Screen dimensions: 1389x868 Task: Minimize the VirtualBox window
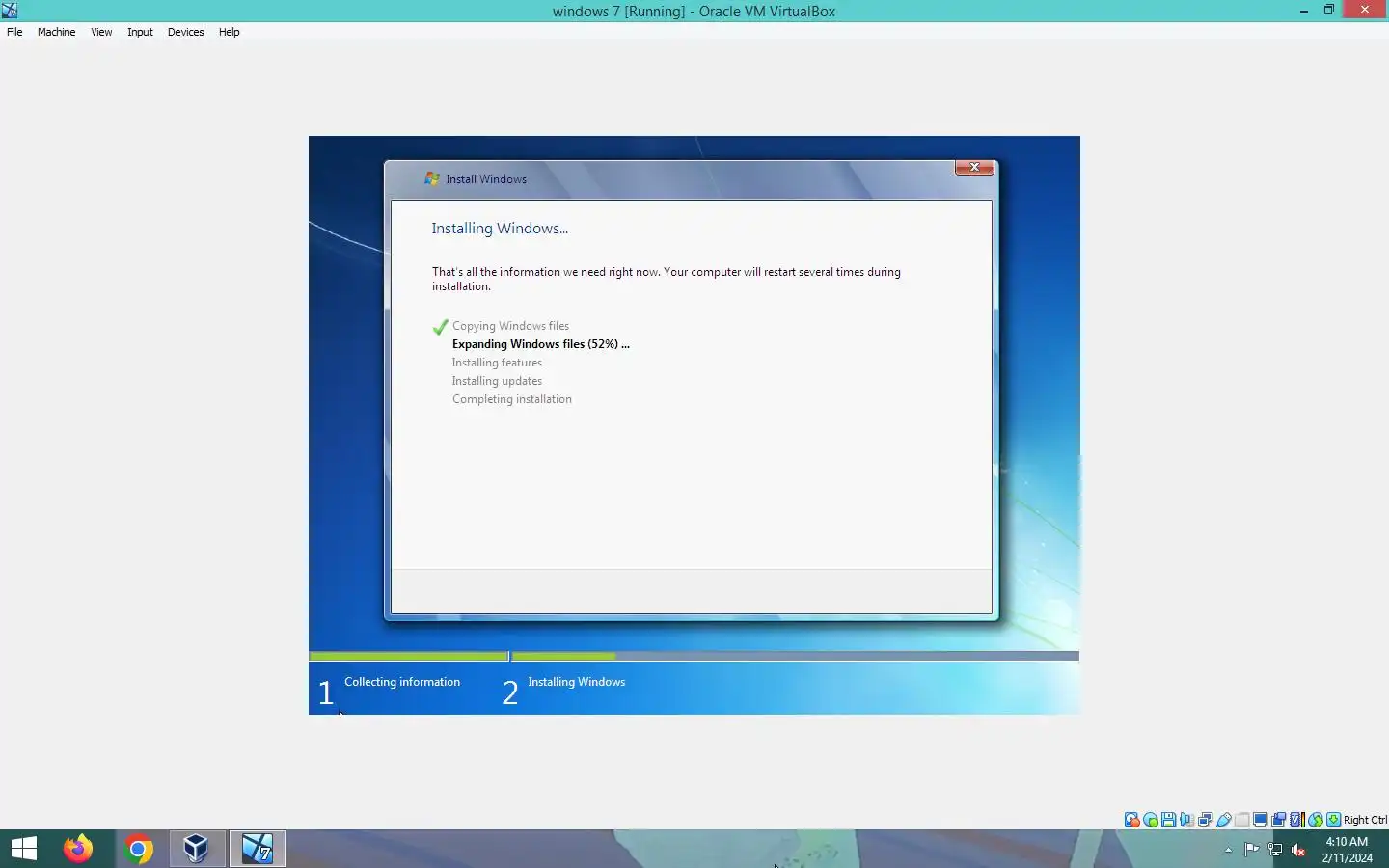pos(1304,11)
